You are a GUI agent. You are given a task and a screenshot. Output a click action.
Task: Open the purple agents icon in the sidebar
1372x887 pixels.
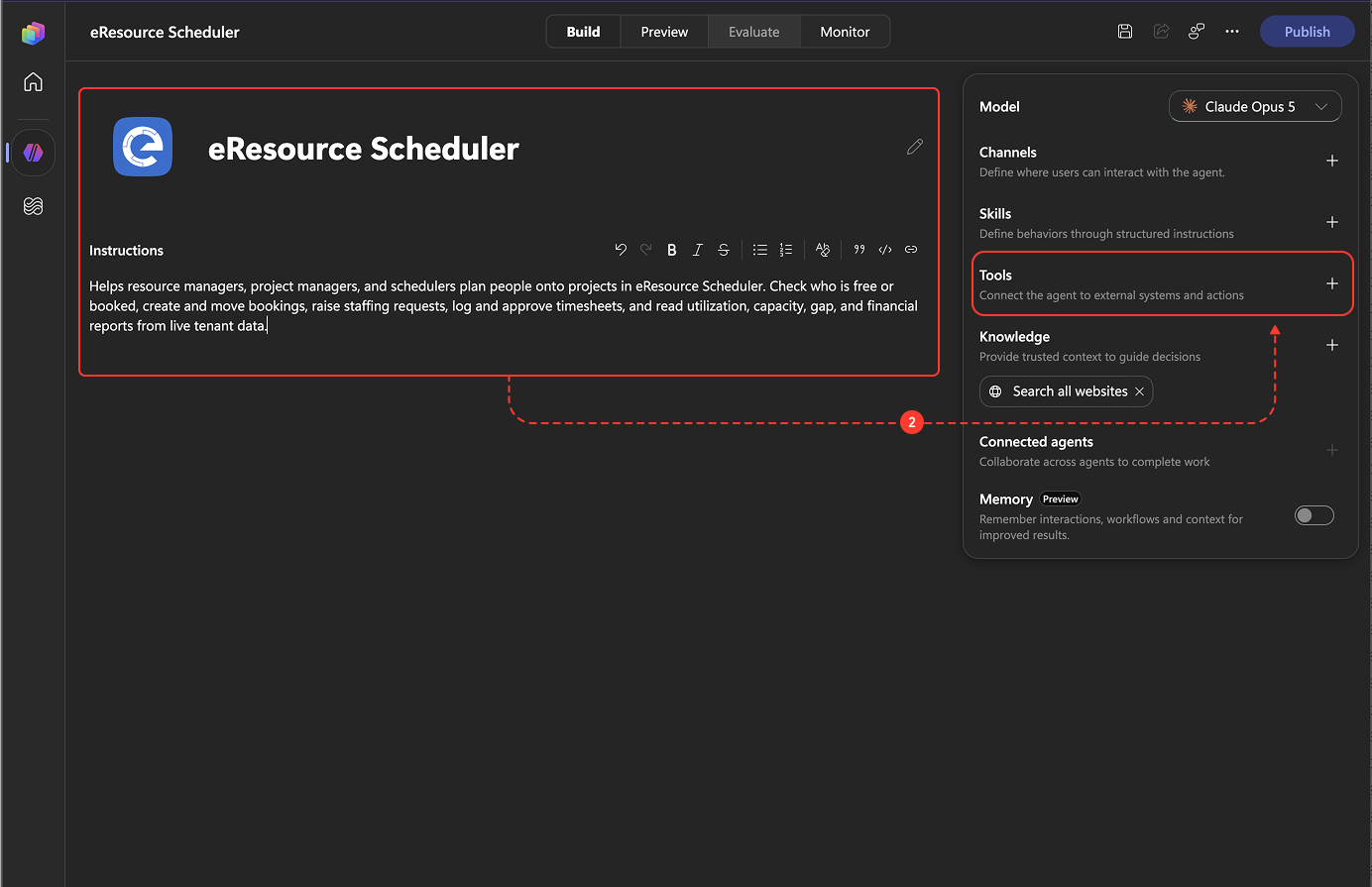tap(34, 153)
